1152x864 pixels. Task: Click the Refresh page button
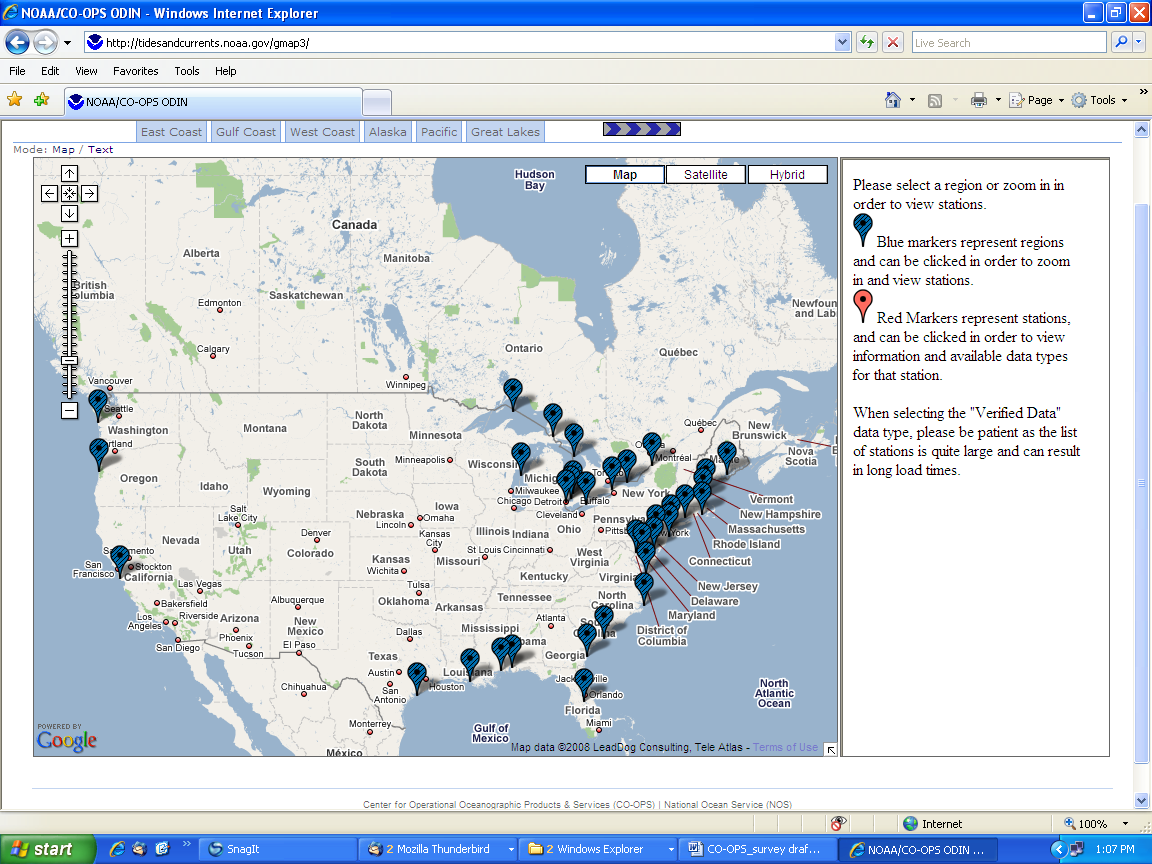point(867,43)
